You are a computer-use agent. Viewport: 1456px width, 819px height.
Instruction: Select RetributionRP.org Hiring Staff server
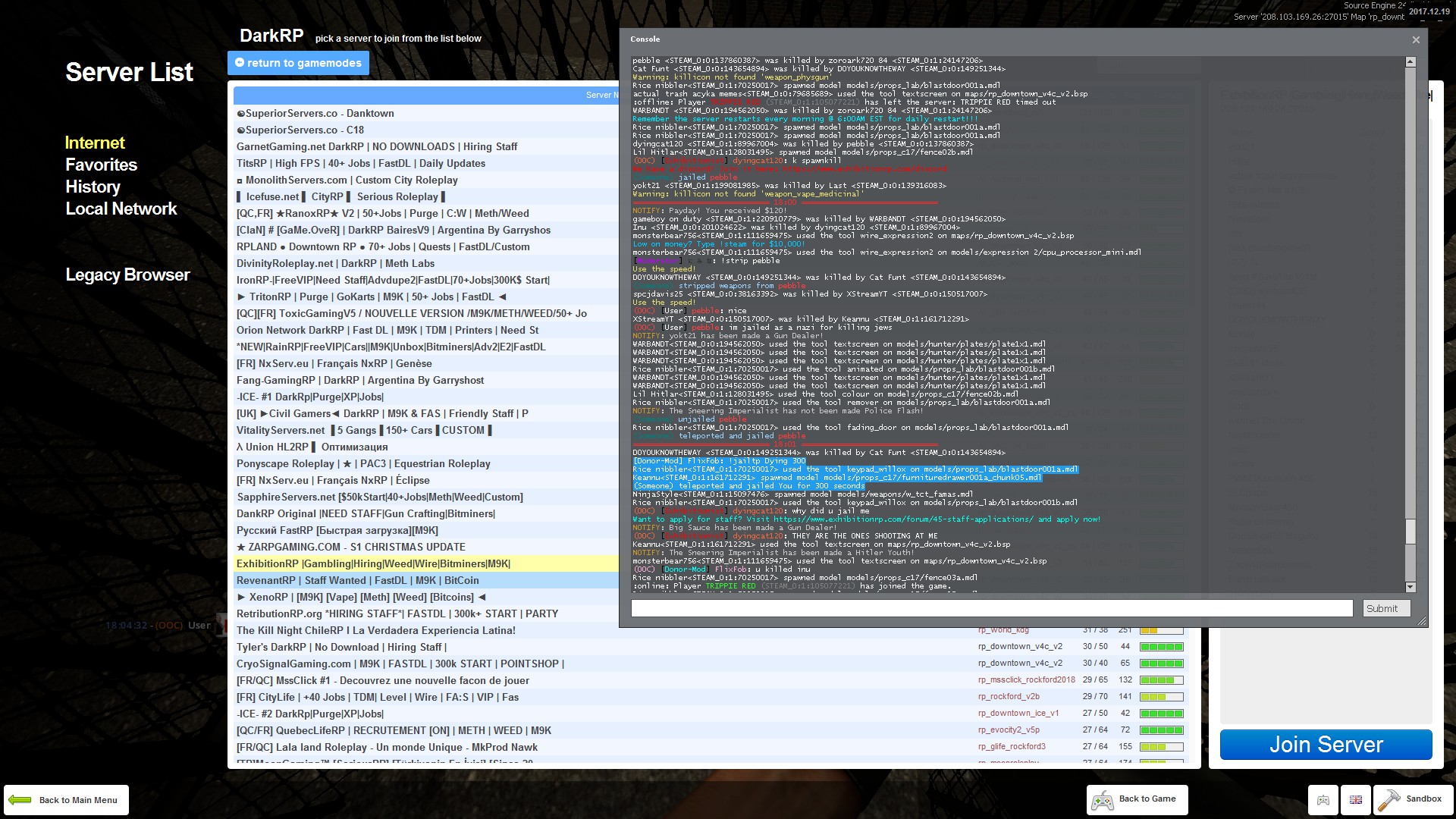tap(426, 613)
